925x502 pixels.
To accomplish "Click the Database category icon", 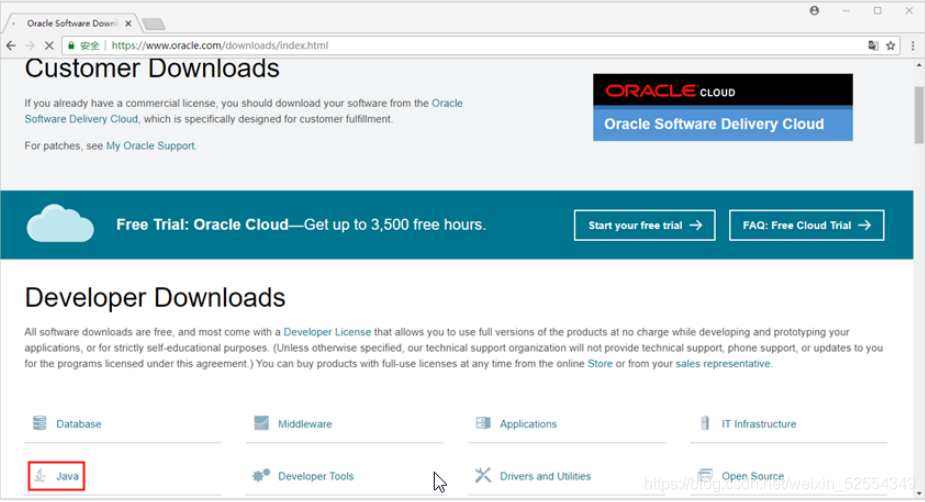I will (40, 424).
